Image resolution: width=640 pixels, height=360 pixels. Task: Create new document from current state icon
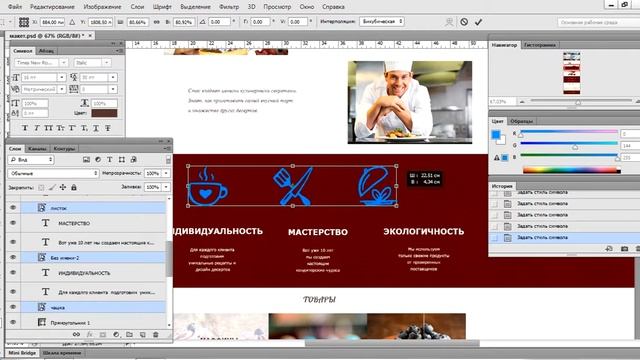click(x=609, y=249)
